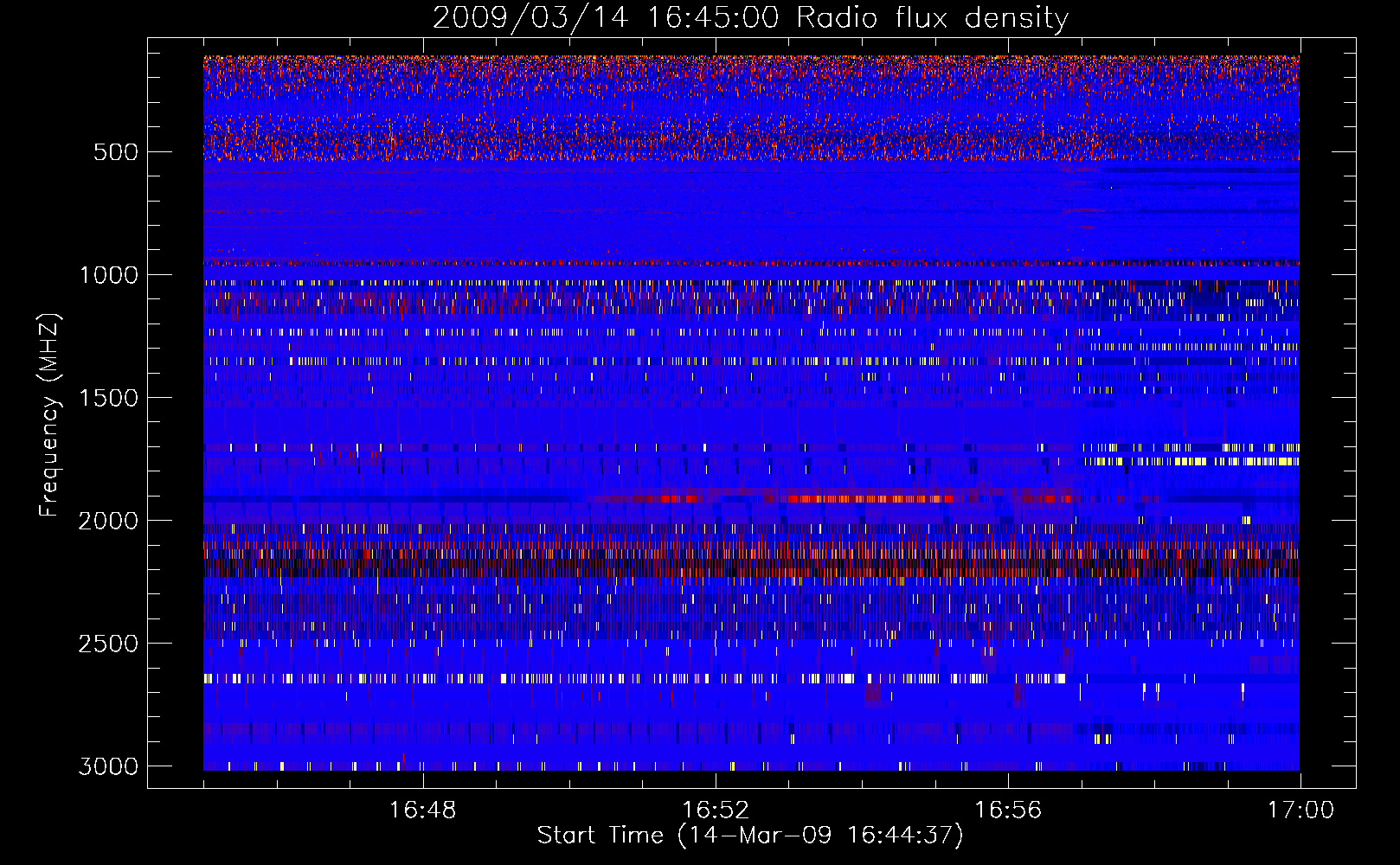1400x865 pixels.
Task: Click the "16:52" time tick label
Action: click(716, 811)
